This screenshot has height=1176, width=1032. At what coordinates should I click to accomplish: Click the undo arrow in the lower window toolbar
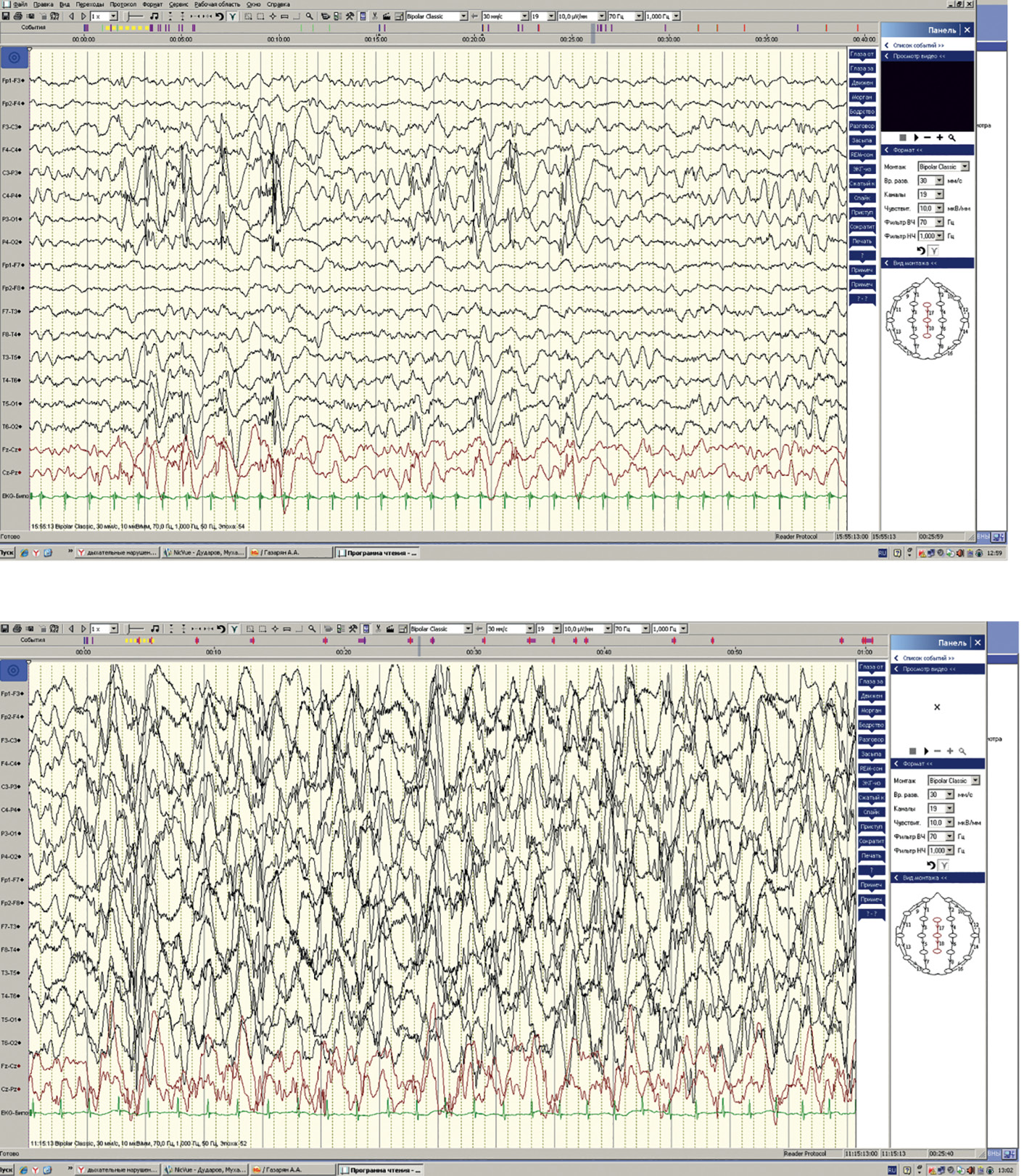[221, 629]
